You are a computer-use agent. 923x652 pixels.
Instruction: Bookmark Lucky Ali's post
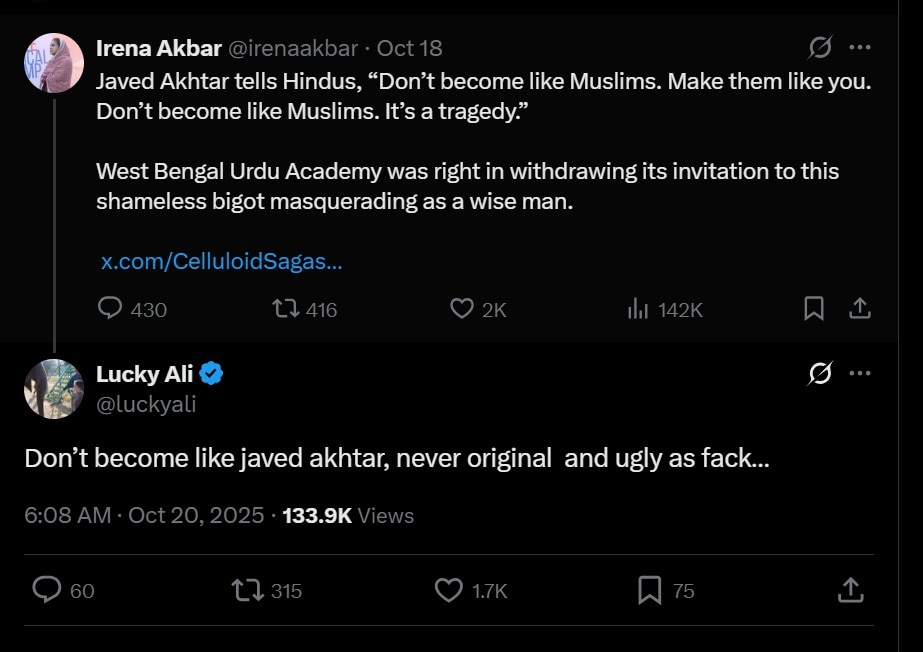[650, 590]
